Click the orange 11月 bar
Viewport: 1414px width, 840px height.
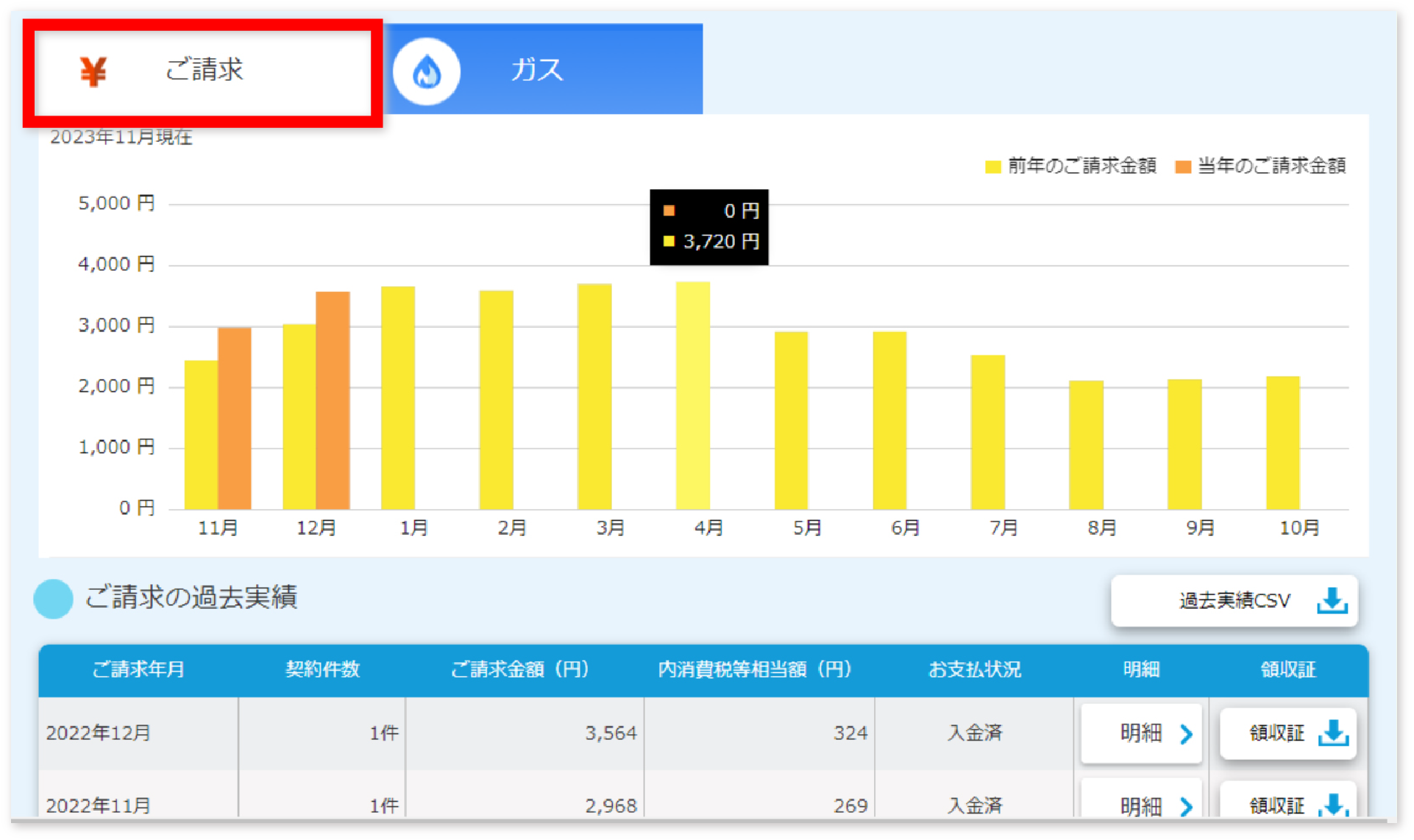coord(235,418)
